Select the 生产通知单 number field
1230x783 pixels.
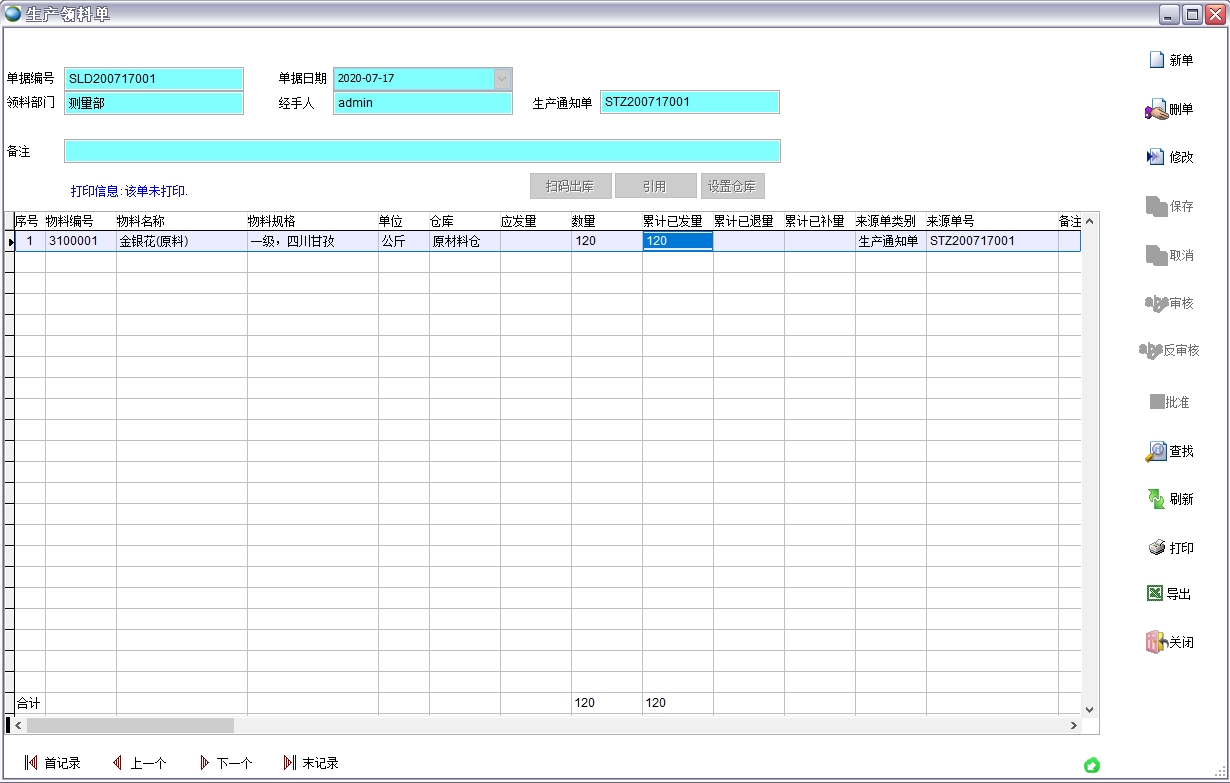pos(689,102)
